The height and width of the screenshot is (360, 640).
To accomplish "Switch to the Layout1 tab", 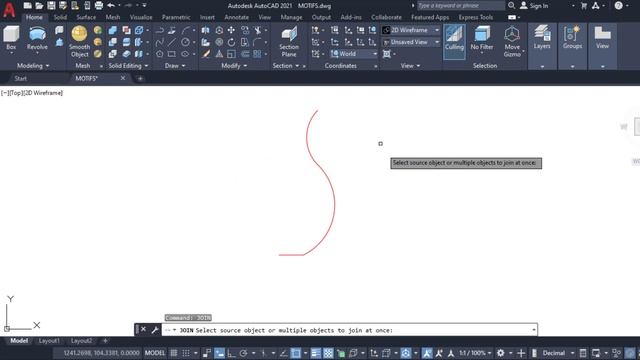I will (x=49, y=341).
